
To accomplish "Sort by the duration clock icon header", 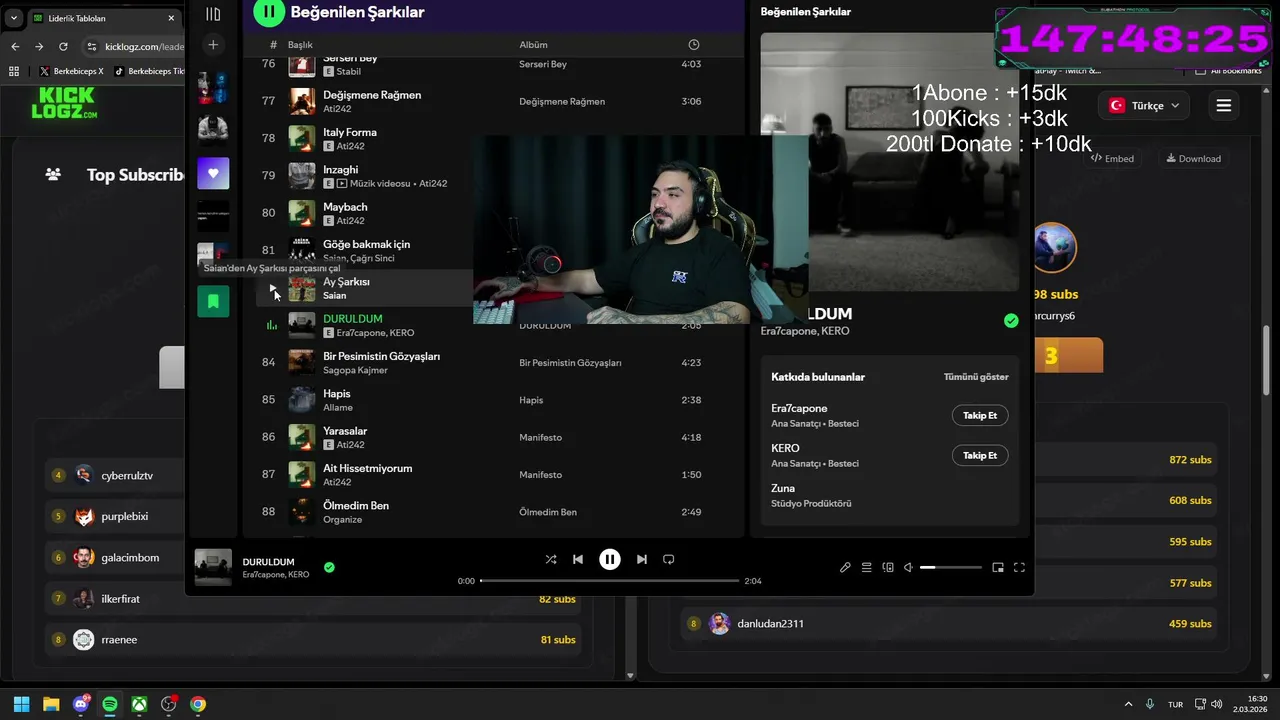I will [694, 45].
